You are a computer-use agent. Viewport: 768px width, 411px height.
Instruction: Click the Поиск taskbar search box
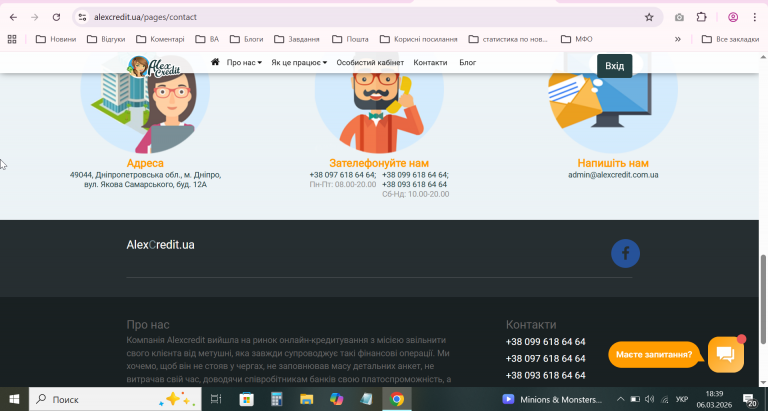click(x=115, y=399)
